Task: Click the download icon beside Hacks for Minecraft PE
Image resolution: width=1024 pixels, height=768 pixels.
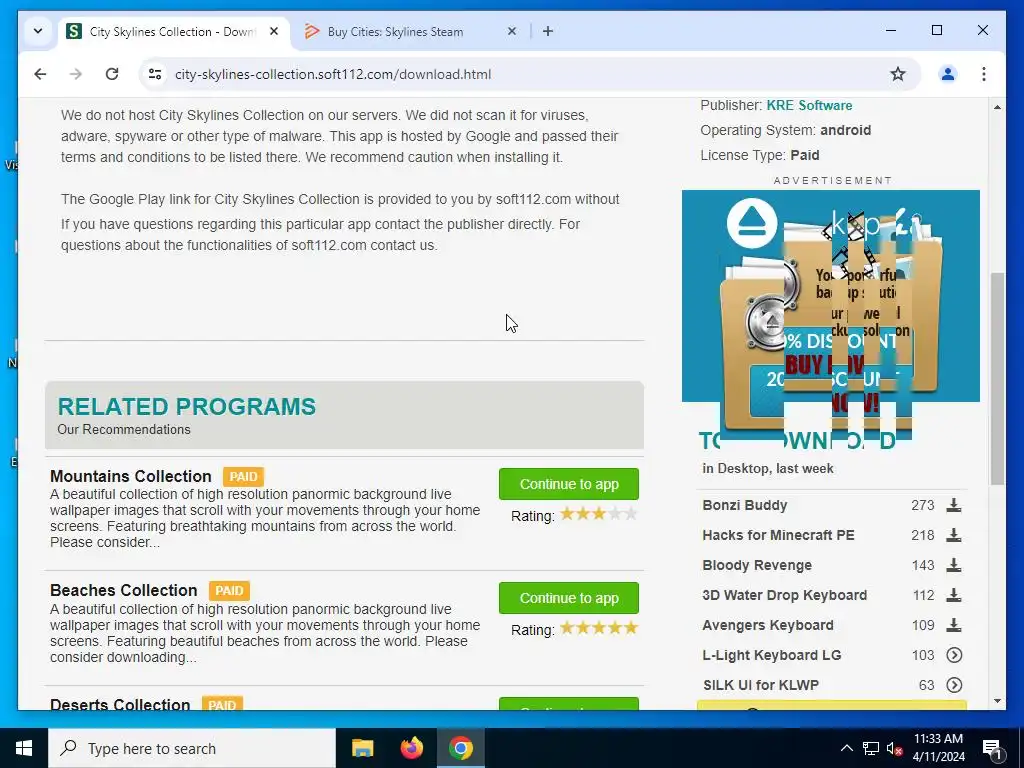Action: click(x=953, y=535)
